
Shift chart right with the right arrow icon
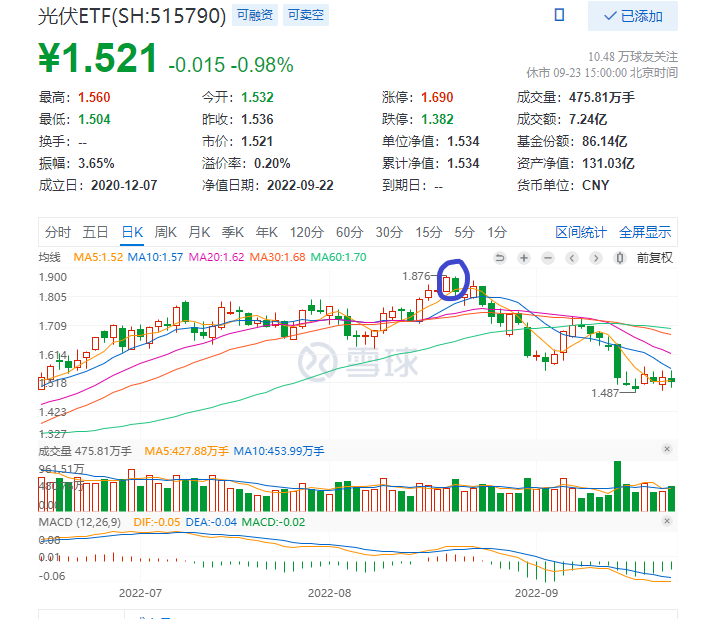coord(596,258)
